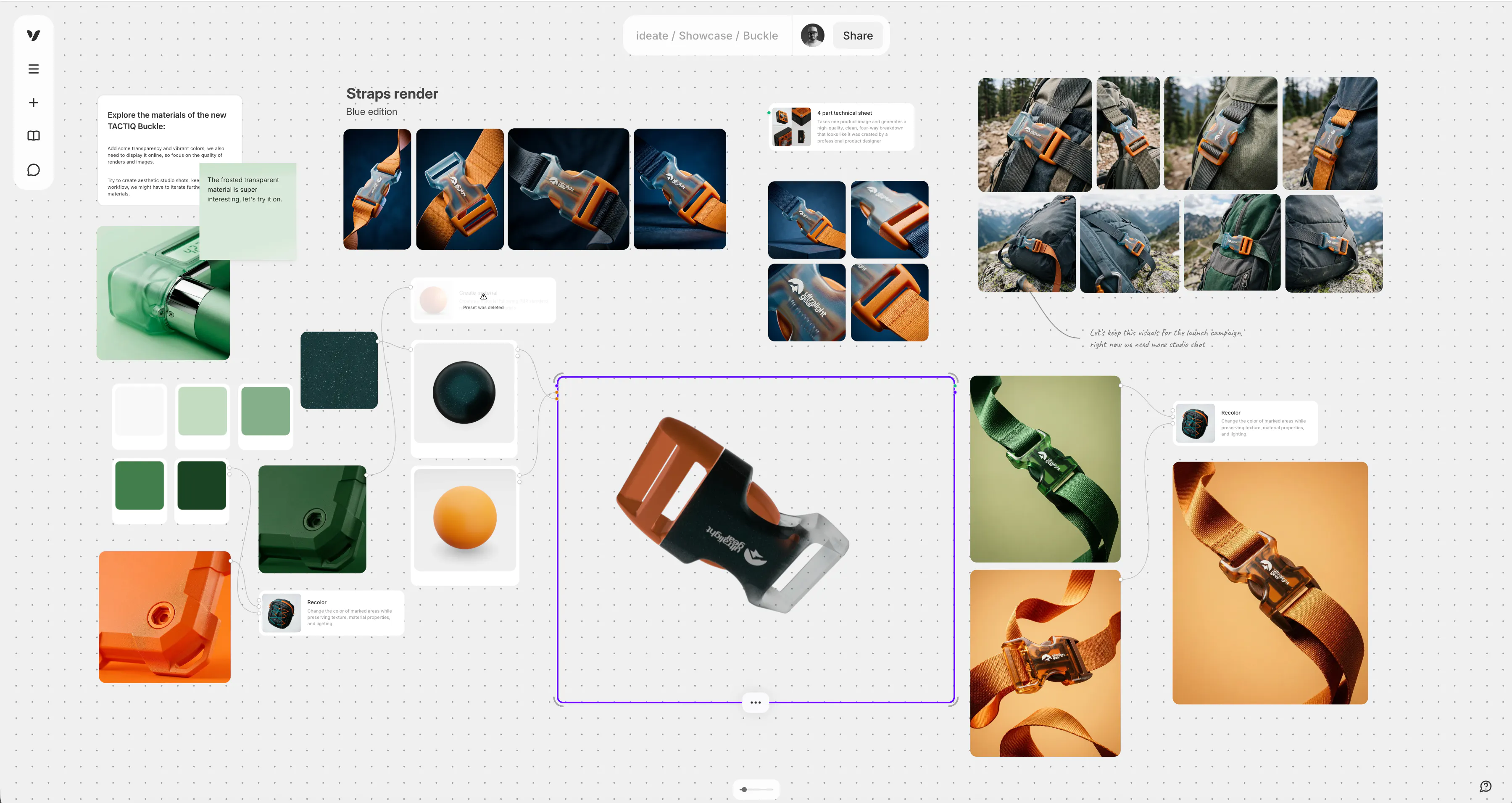Open the three-dots menu below the selected frame
1512x803 pixels.
(756, 702)
